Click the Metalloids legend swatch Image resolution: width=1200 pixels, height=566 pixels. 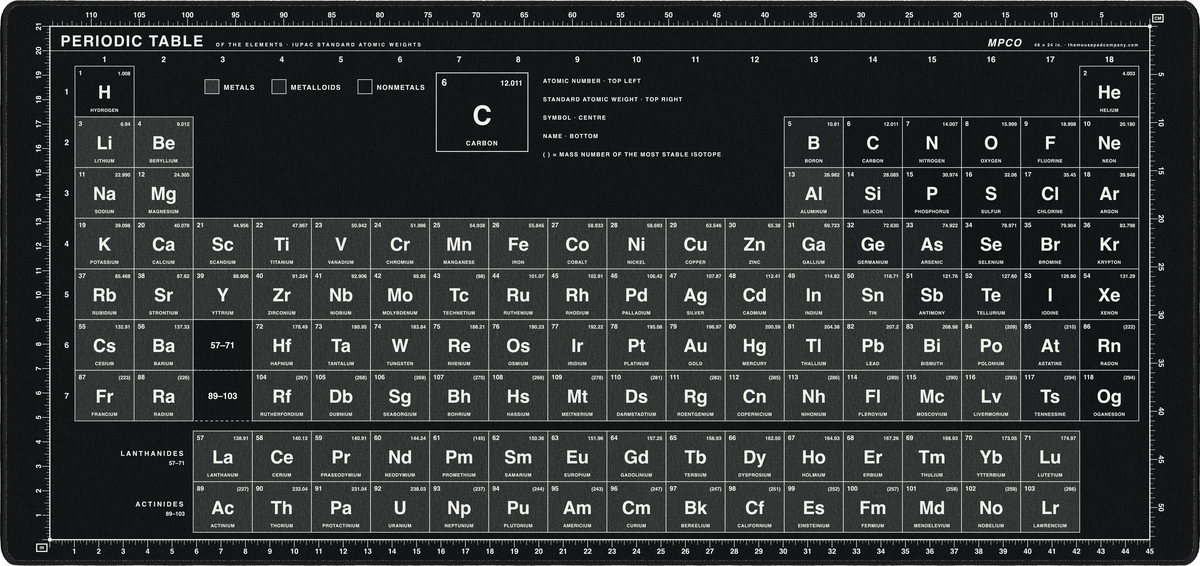[278, 87]
